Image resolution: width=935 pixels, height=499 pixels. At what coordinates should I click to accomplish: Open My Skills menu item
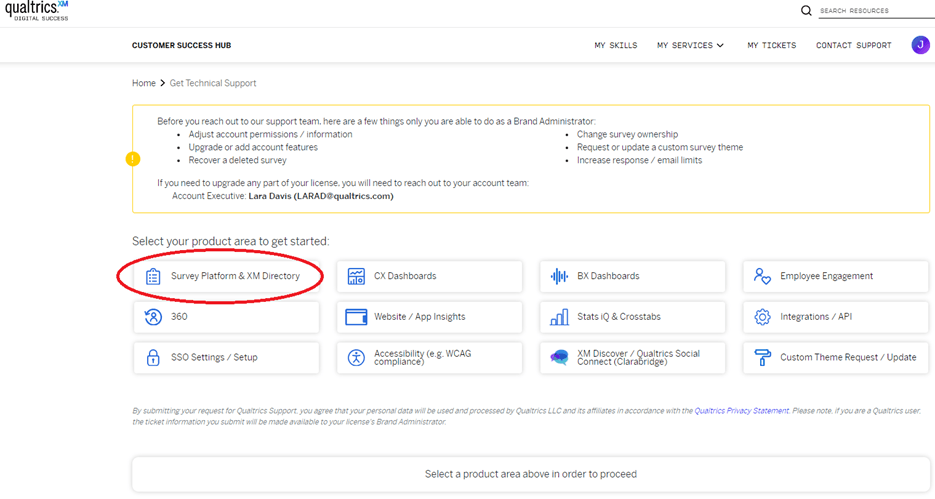(x=615, y=45)
